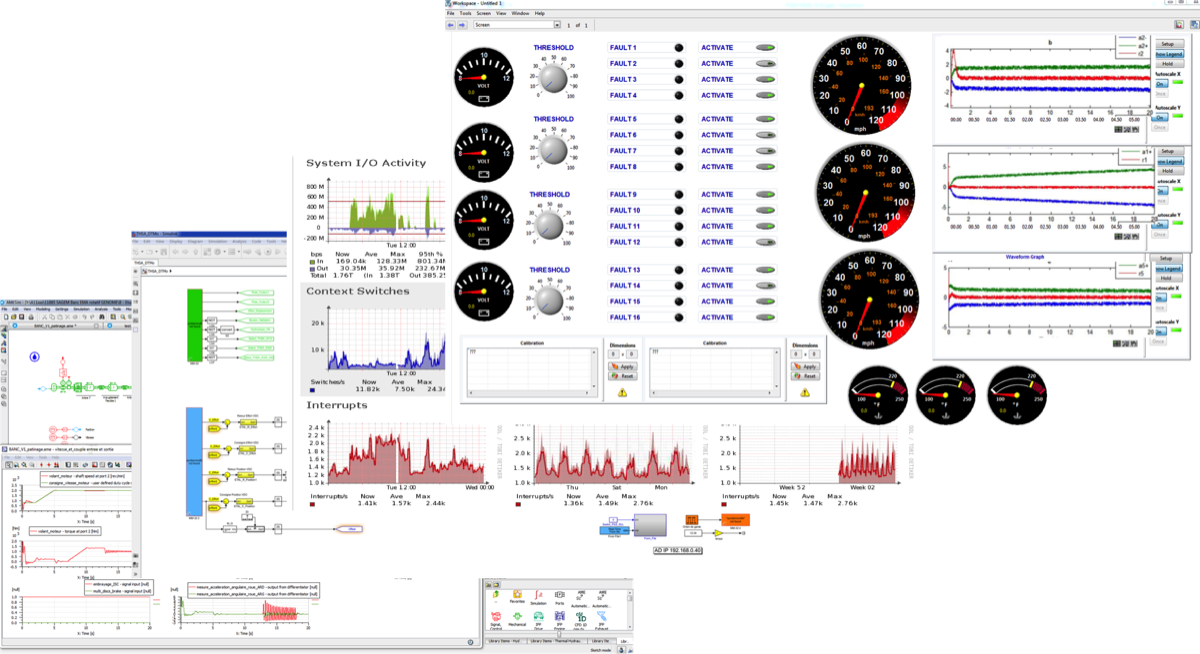Toggle the ACTIVATE switch for FAULT 13
This screenshot has width=1200, height=654.
(766, 270)
